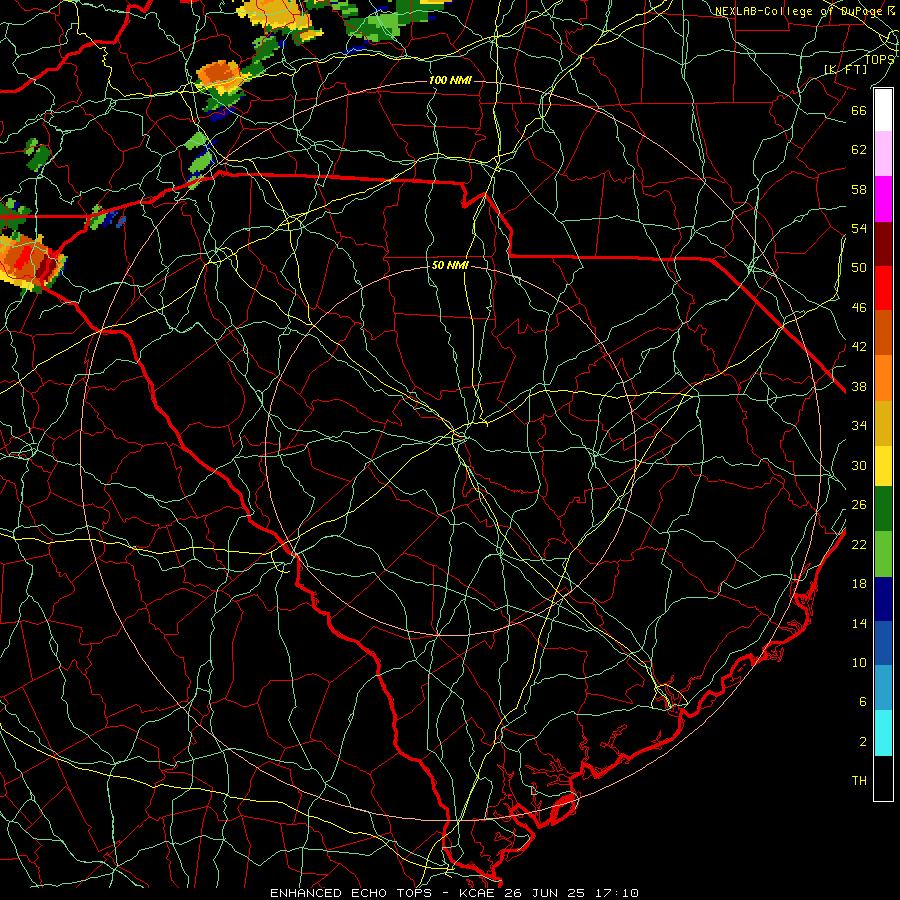The height and width of the screenshot is (900, 900).
Task: Select the '46' legend value
Action: pos(859,308)
